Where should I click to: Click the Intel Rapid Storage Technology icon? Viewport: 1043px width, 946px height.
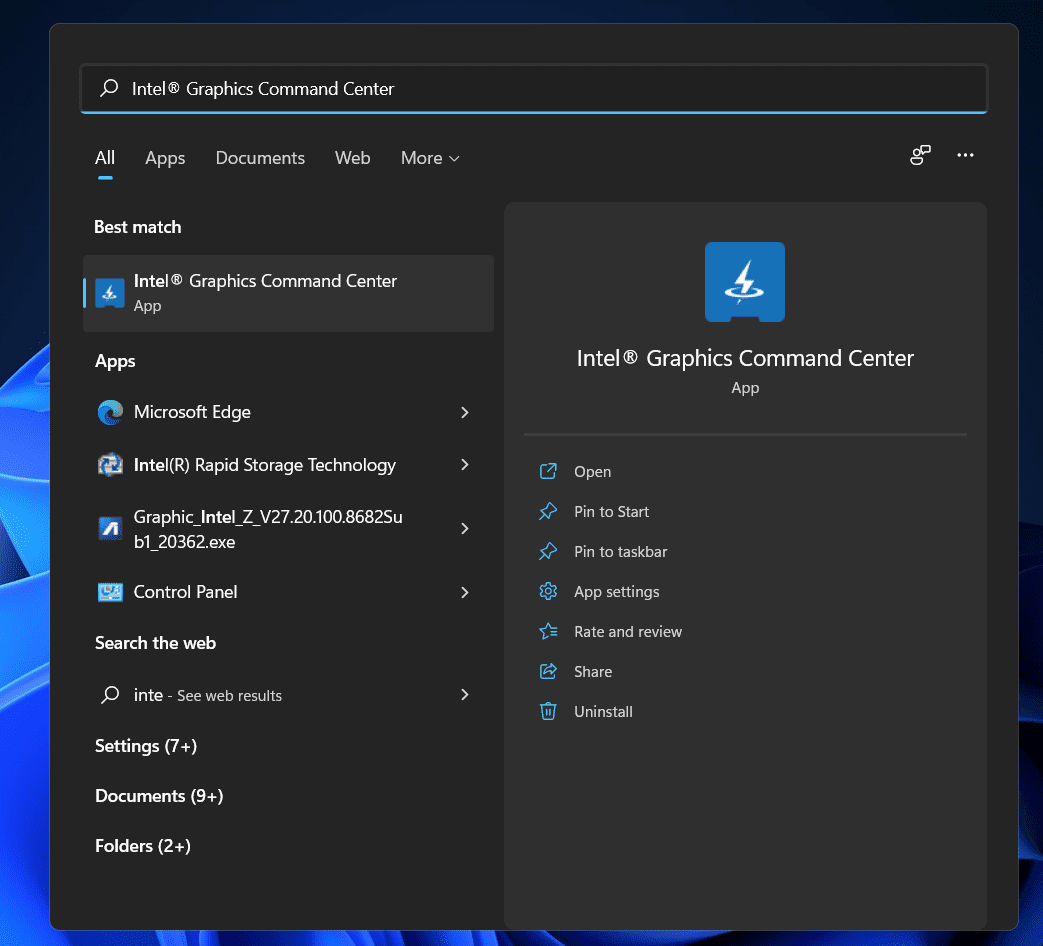110,464
